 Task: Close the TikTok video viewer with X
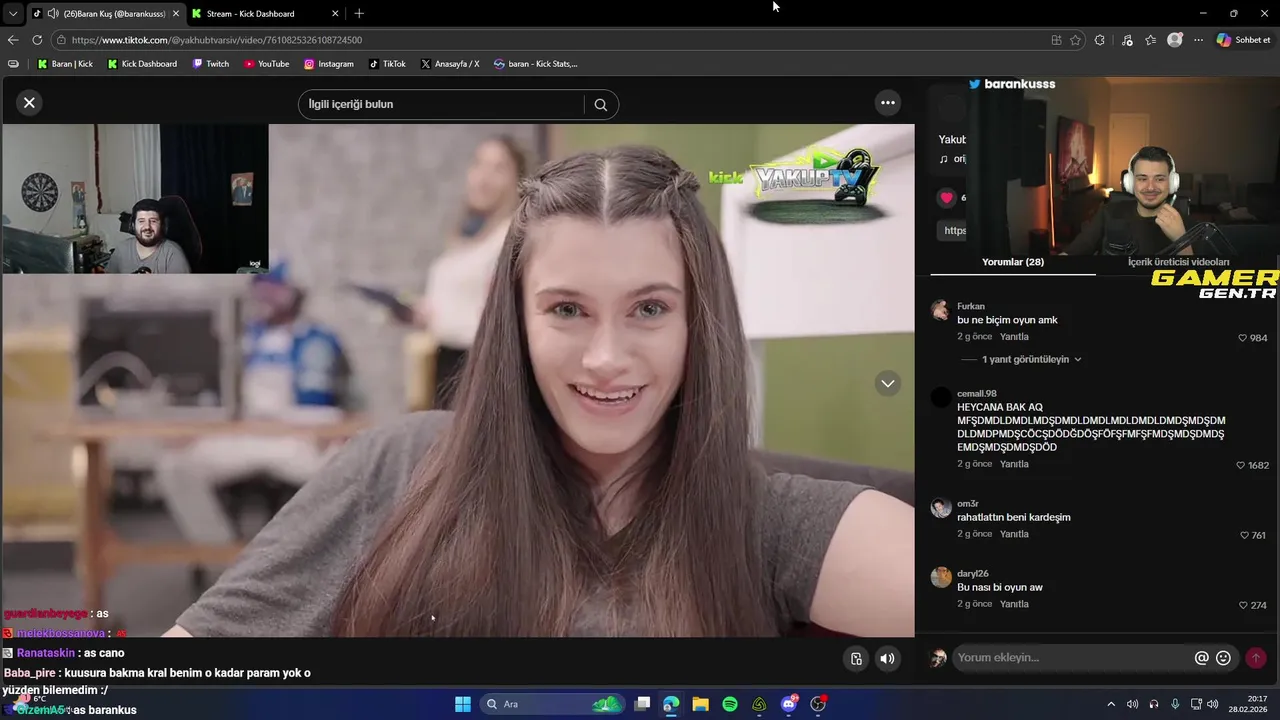[x=29, y=102]
